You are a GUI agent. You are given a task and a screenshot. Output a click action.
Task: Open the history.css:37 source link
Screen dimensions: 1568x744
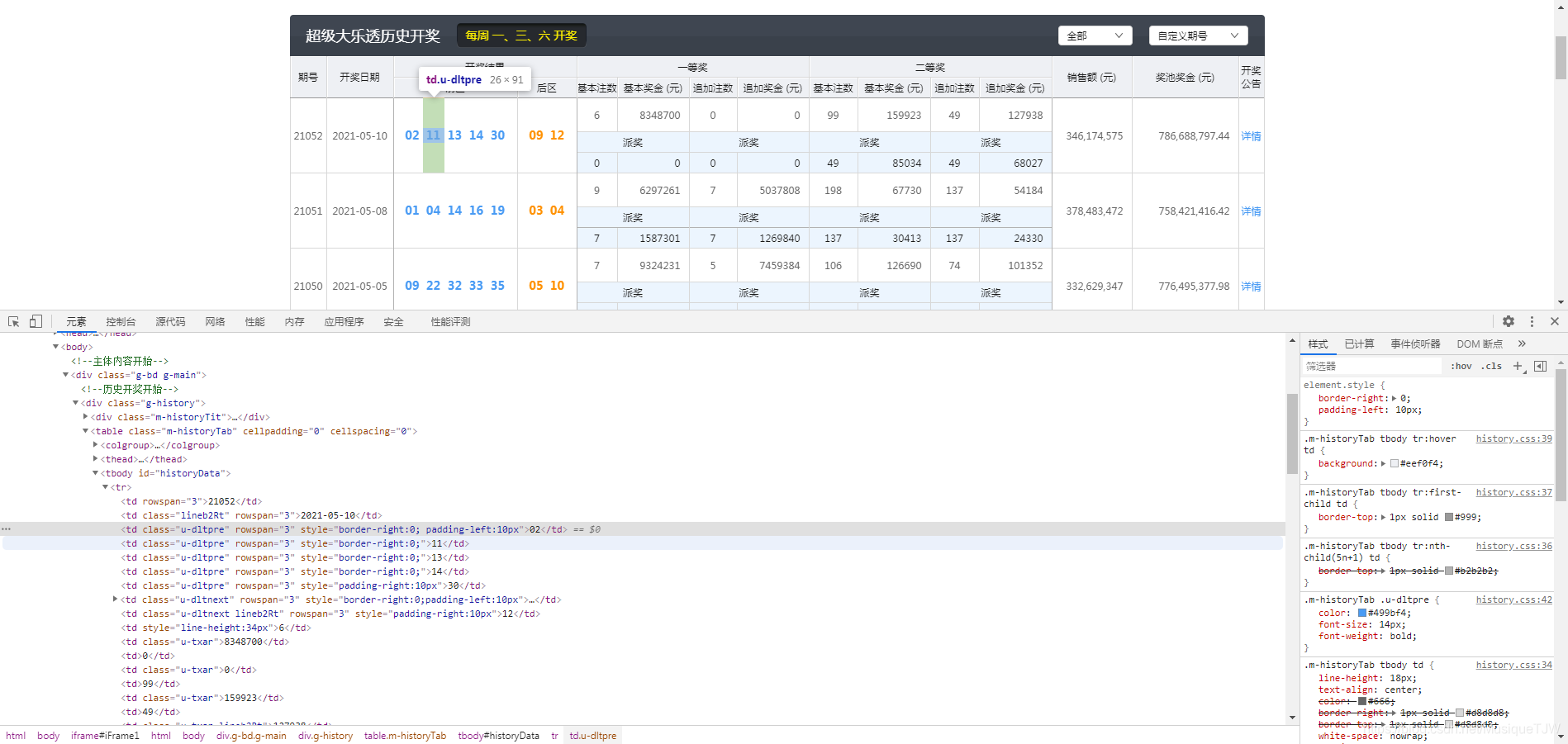pyautogui.click(x=1513, y=492)
